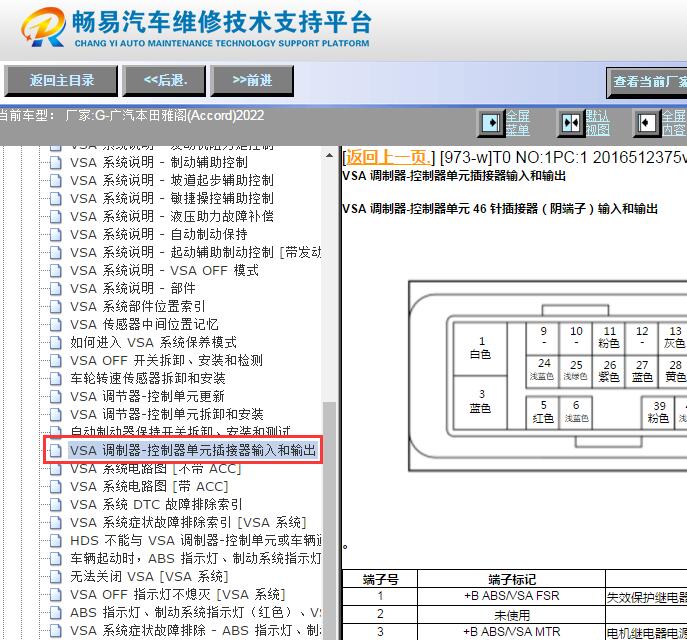
Task: Click page icon beside VSA 调制器-控制器单元插接器输入和输出
Action: pyautogui.click(x=56, y=450)
